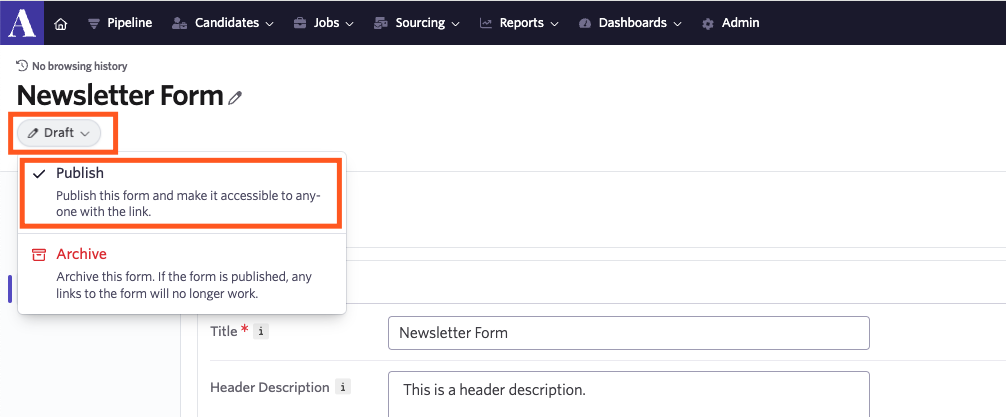Click the Sourcing icon in navbar
This screenshot has width=1006, height=417.
click(x=381, y=24)
